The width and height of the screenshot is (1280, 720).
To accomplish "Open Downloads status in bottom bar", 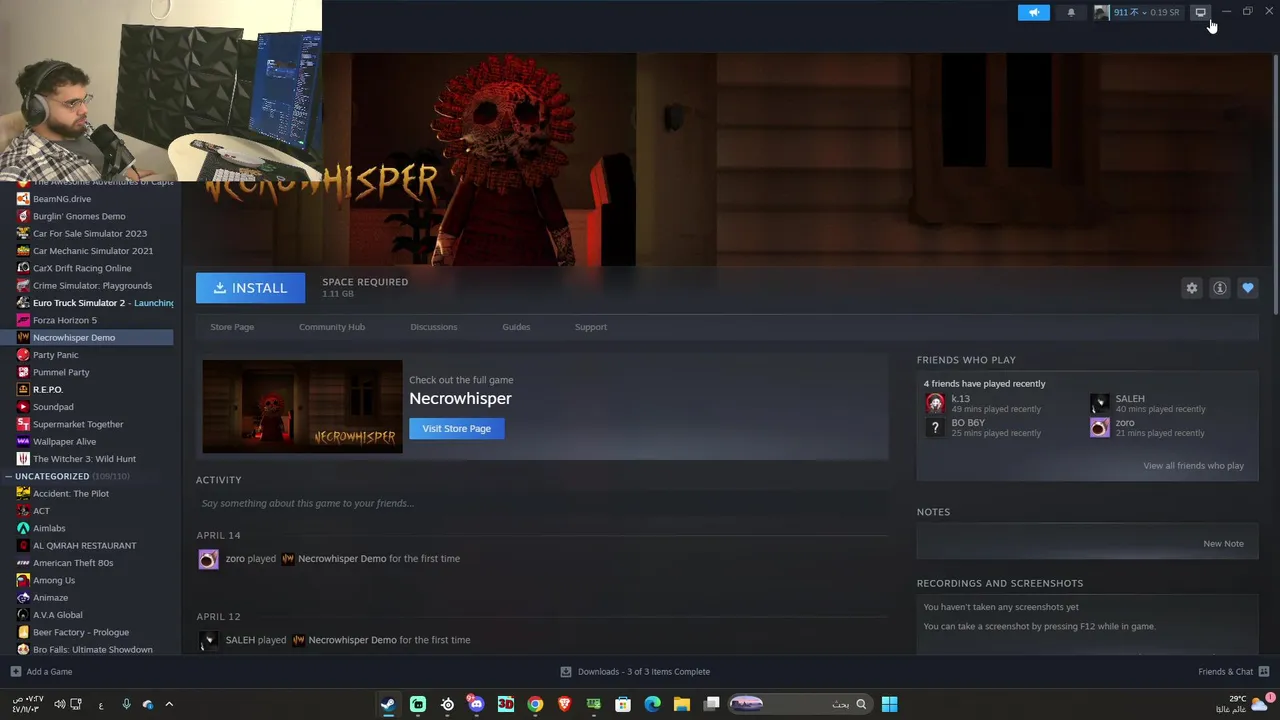I will [x=636, y=672].
